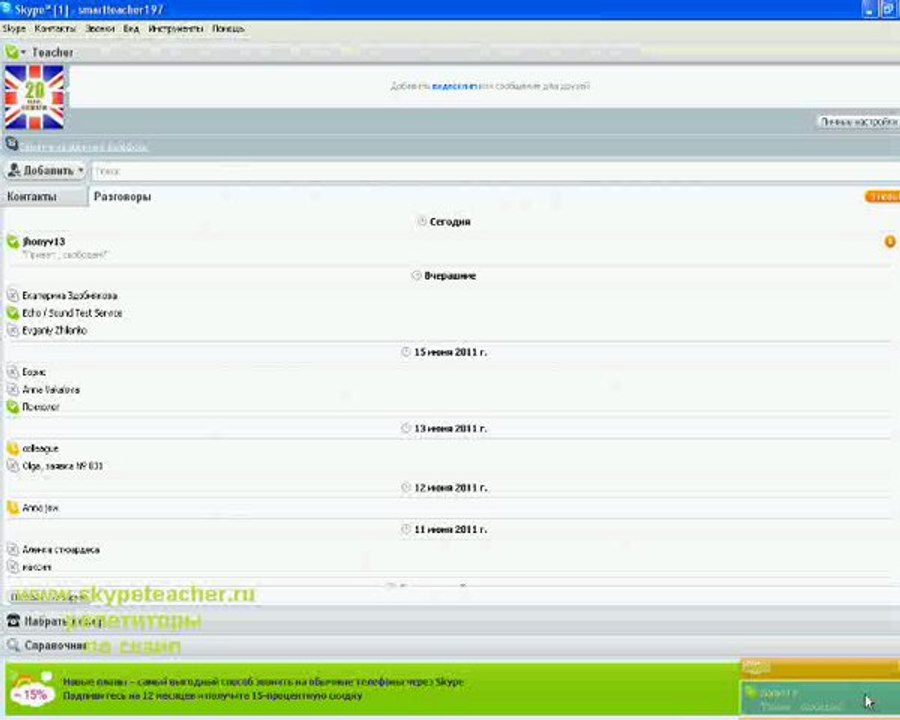
Task: Open the Skype menu
Action: click(x=14, y=28)
